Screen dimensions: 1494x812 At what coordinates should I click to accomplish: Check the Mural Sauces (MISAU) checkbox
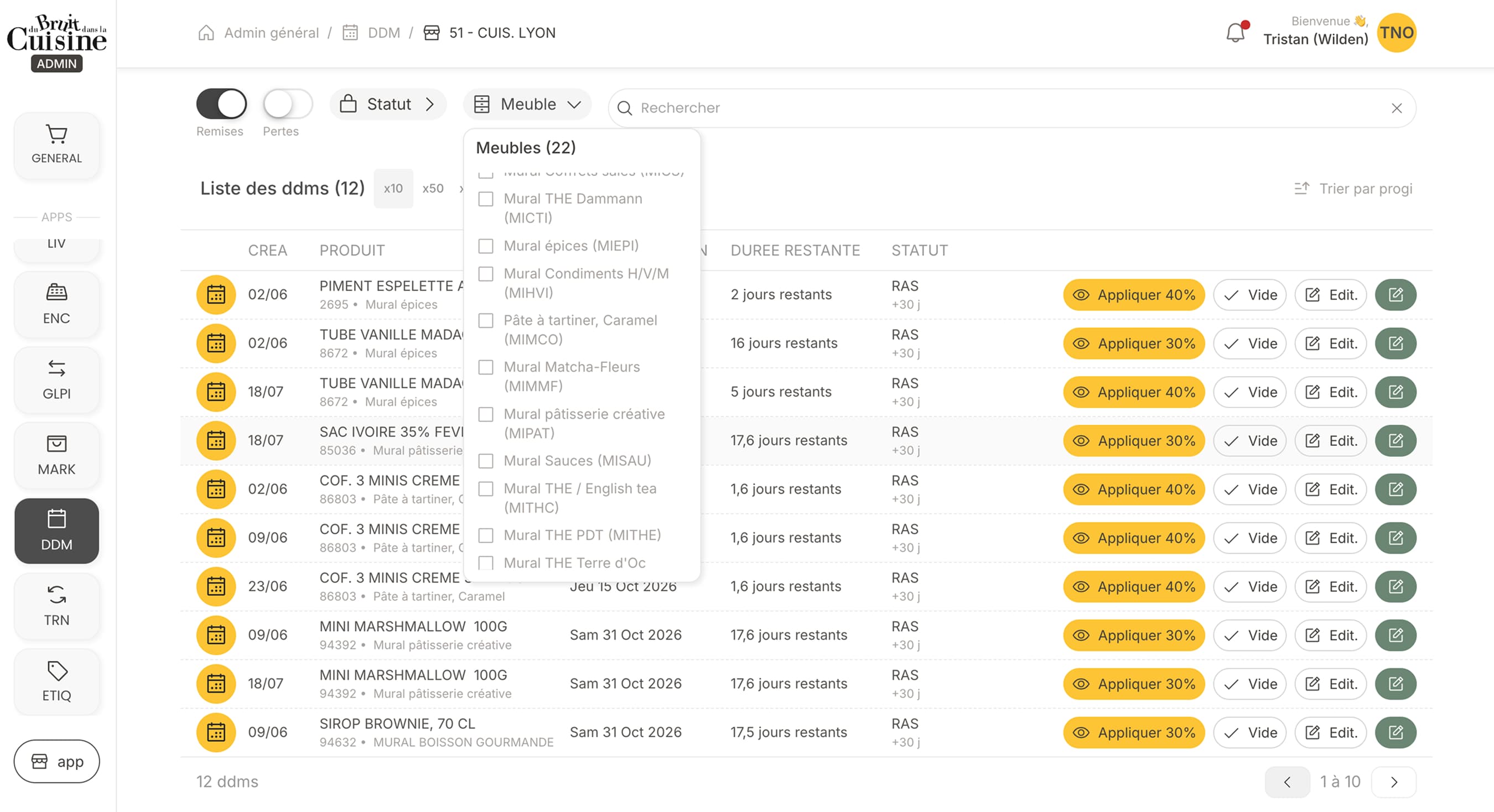(485, 461)
